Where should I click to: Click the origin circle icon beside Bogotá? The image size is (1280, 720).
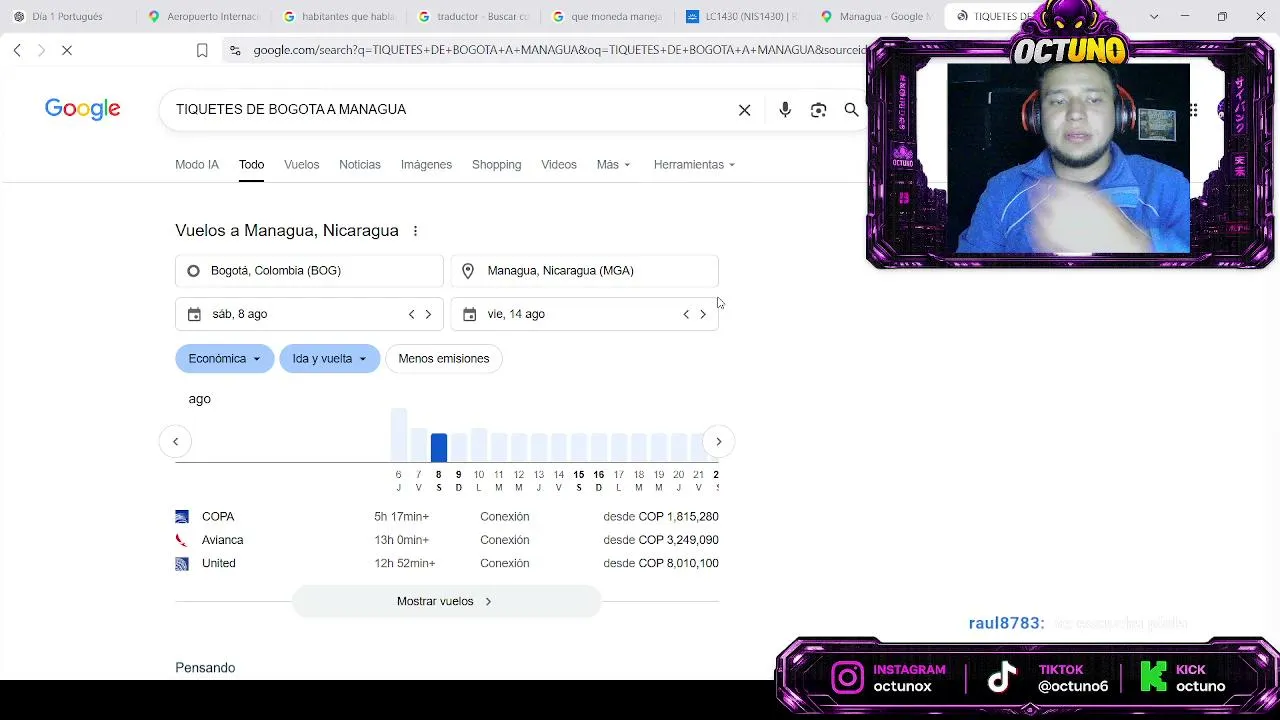pyautogui.click(x=193, y=271)
